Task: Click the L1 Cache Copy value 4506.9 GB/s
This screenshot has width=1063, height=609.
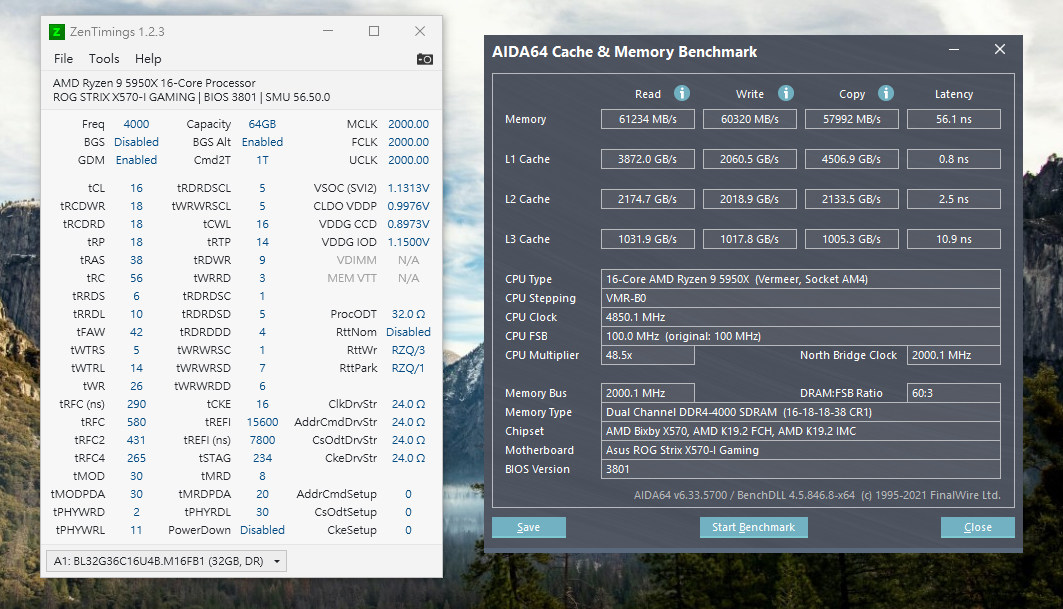Action: pos(851,159)
